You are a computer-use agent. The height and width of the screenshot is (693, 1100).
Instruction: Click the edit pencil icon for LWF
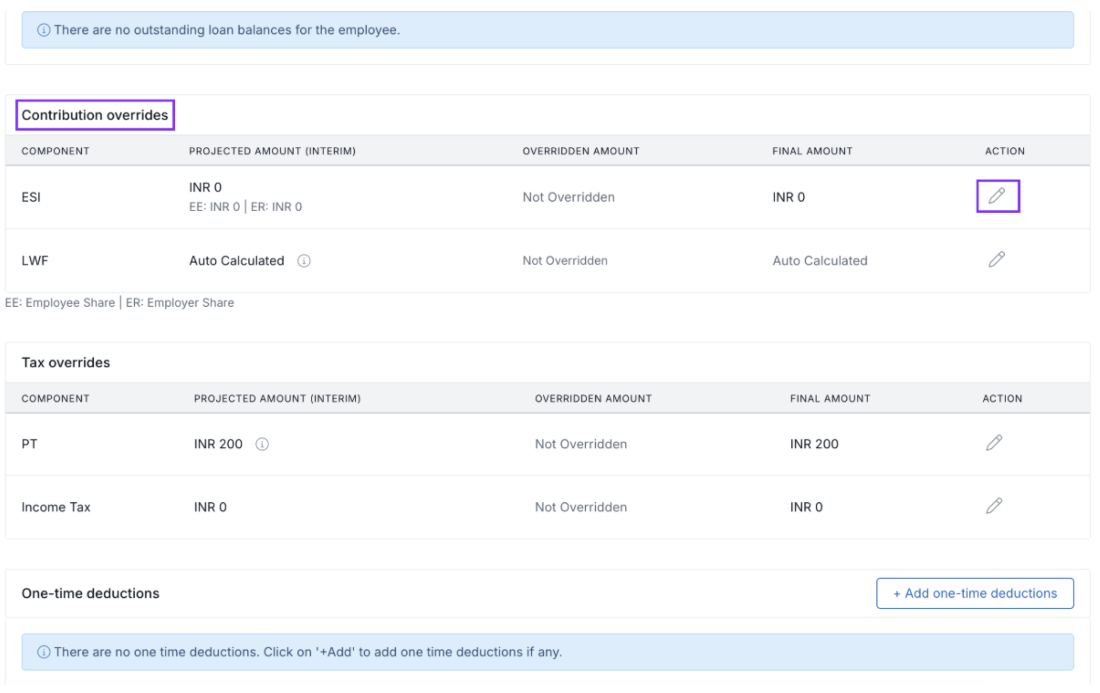(996, 260)
